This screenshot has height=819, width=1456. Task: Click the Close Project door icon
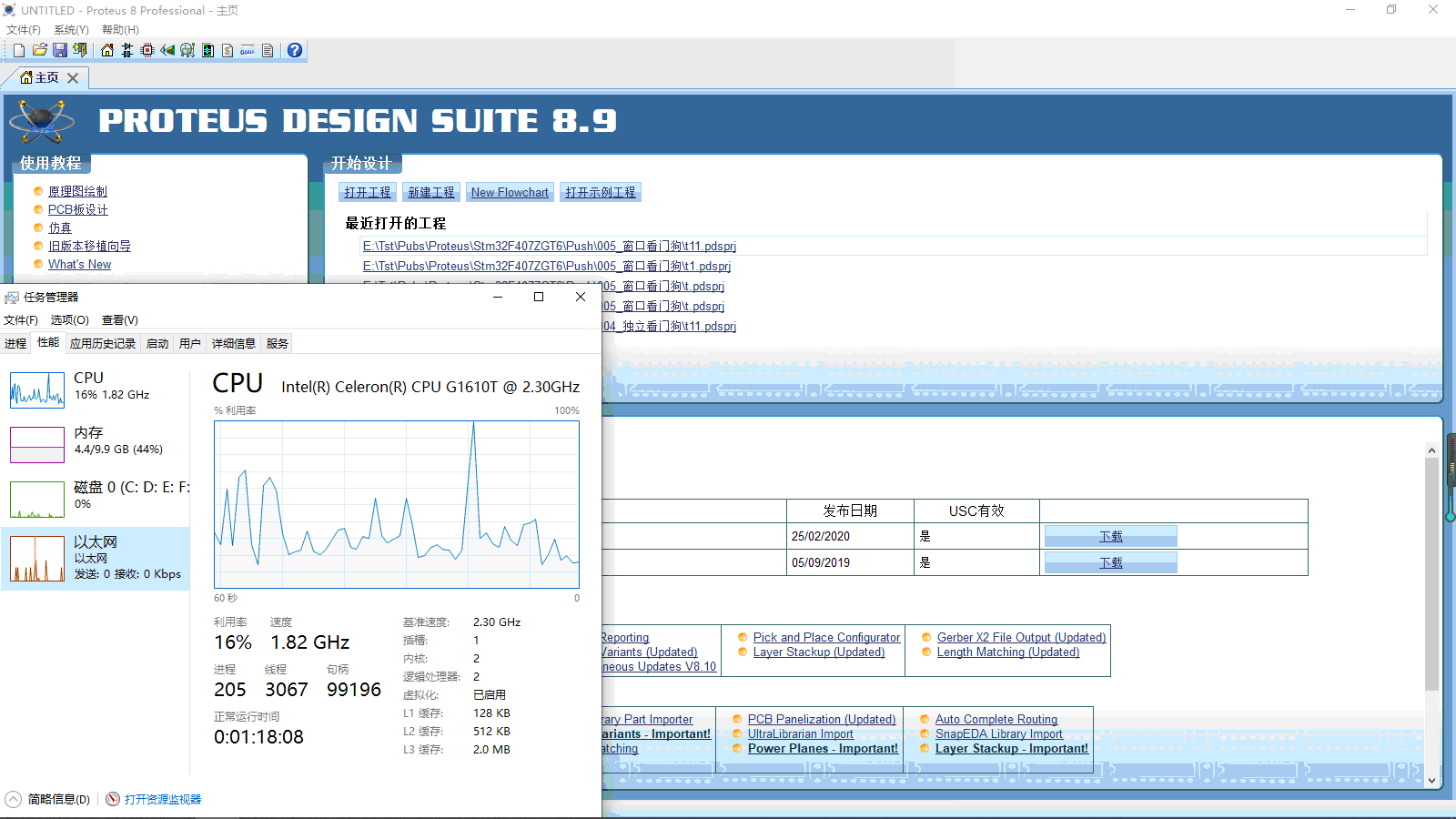point(80,50)
